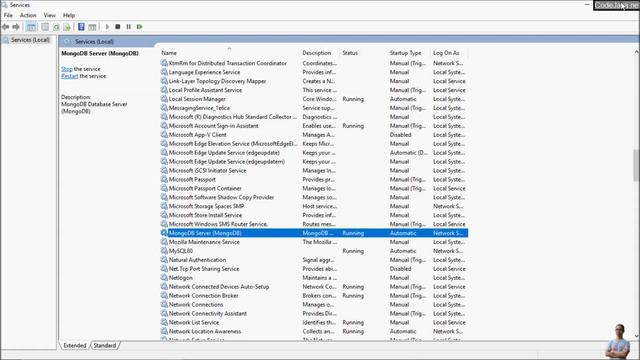Sort list by Status column header
The width and height of the screenshot is (640, 360).
pyautogui.click(x=350, y=53)
